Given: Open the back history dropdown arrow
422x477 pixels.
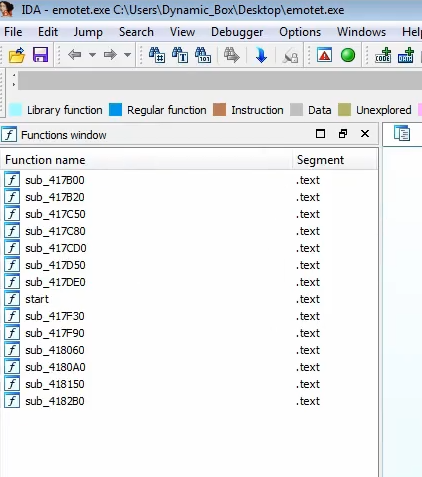Looking at the screenshot, I should coord(92,55).
